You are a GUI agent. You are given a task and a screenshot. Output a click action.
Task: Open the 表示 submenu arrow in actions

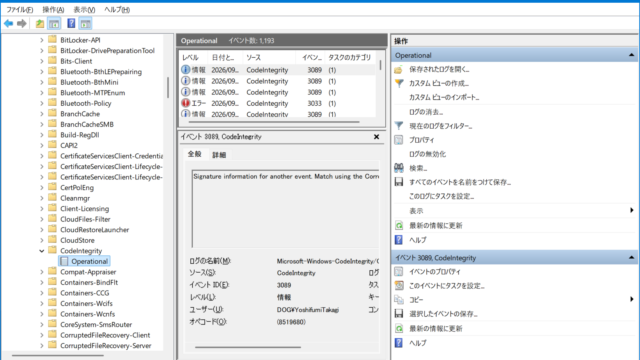[x=631, y=210]
